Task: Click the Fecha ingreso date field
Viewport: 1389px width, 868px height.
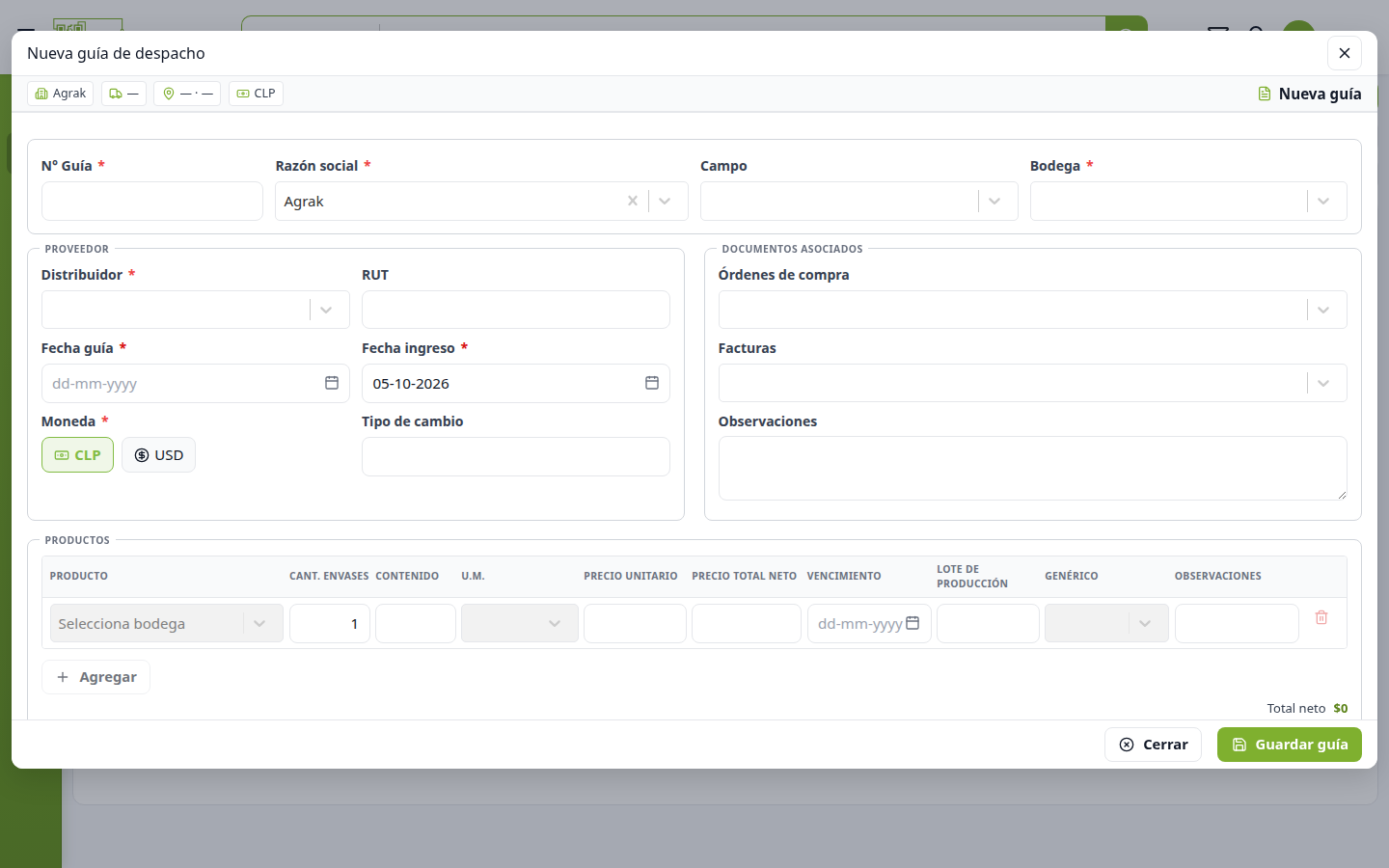Action: point(516,383)
